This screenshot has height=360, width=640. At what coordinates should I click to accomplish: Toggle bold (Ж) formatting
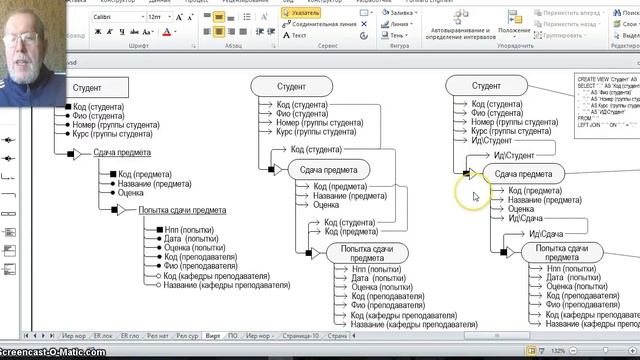pyautogui.click(x=98, y=32)
